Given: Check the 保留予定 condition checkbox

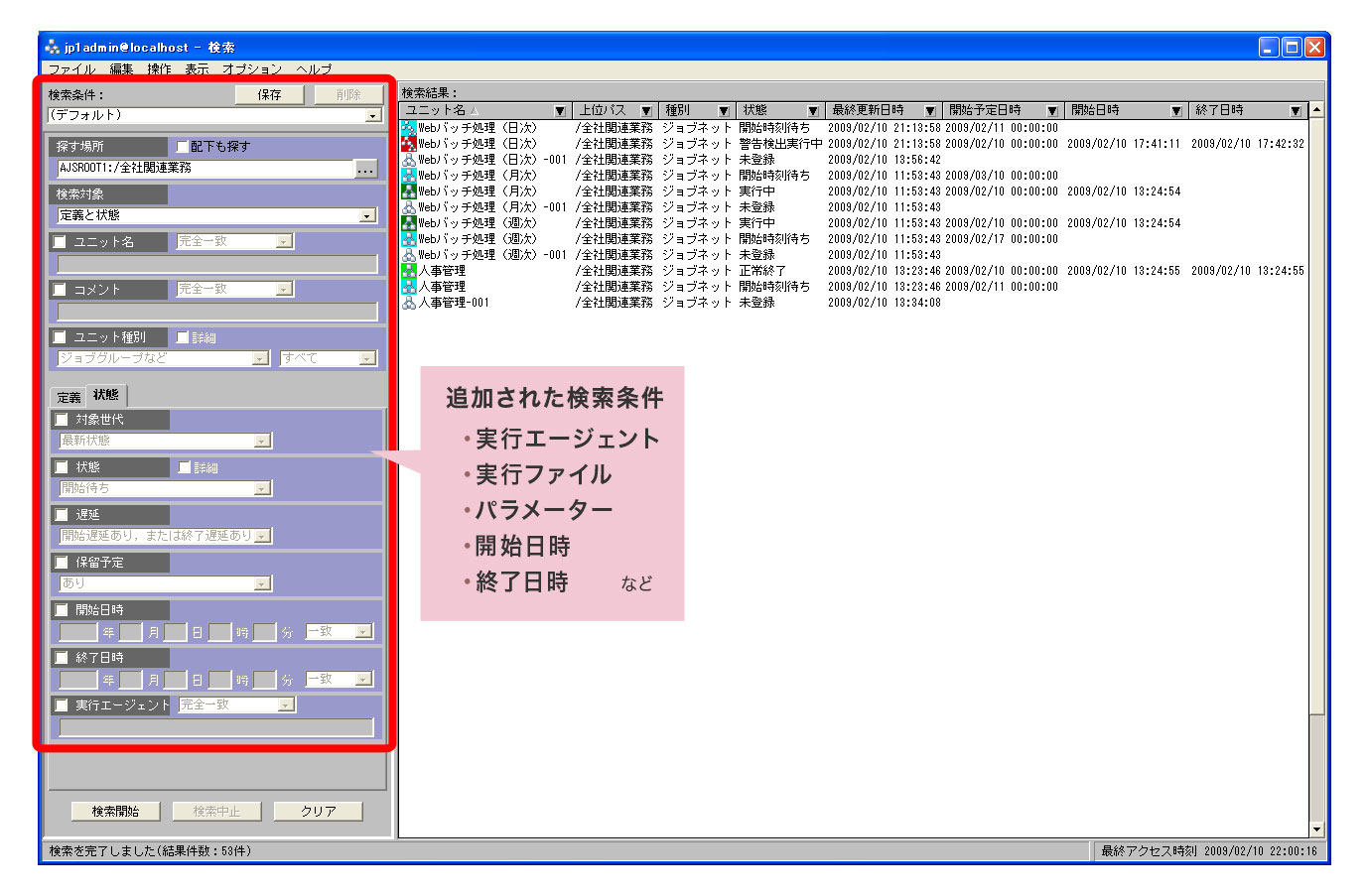Looking at the screenshot, I should (x=62, y=563).
